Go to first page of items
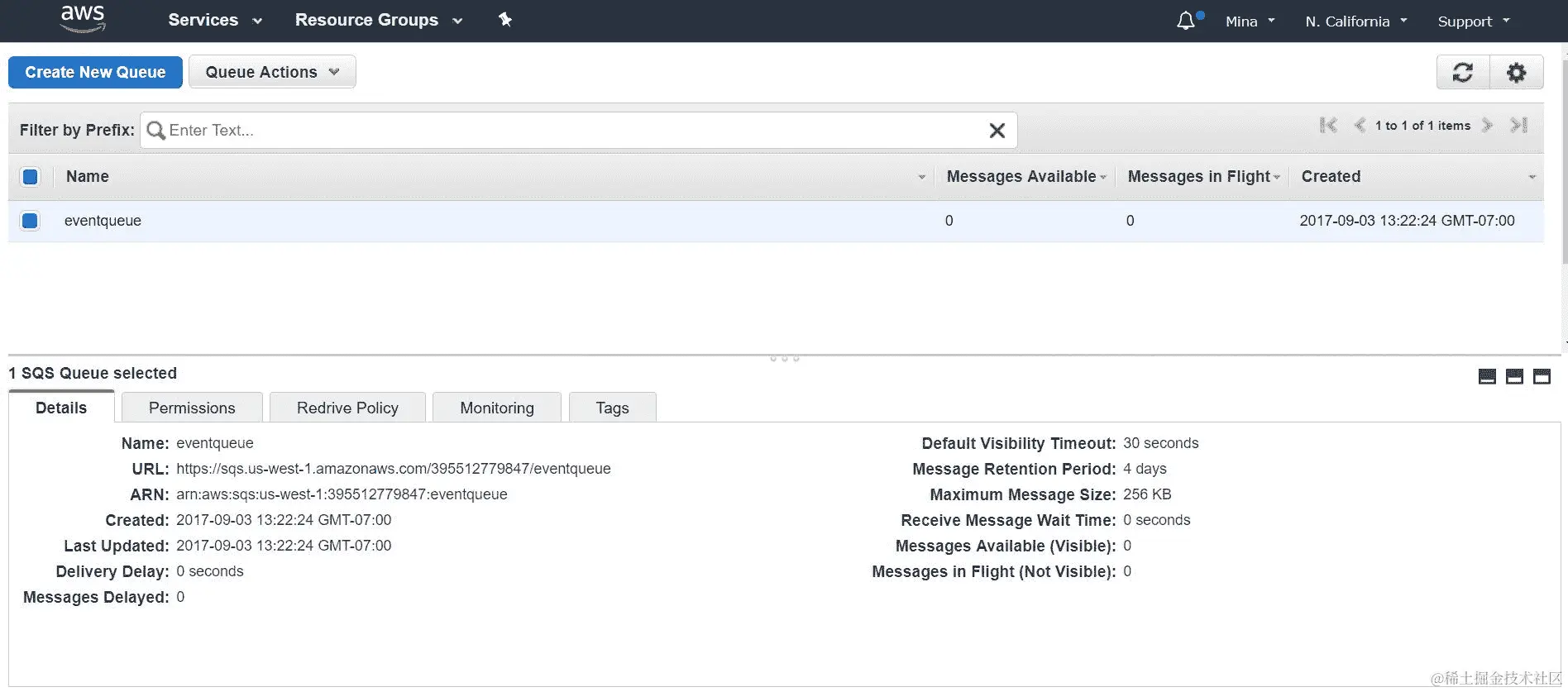The height and width of the screenshot is (692, 1568). click(1328, 126)
